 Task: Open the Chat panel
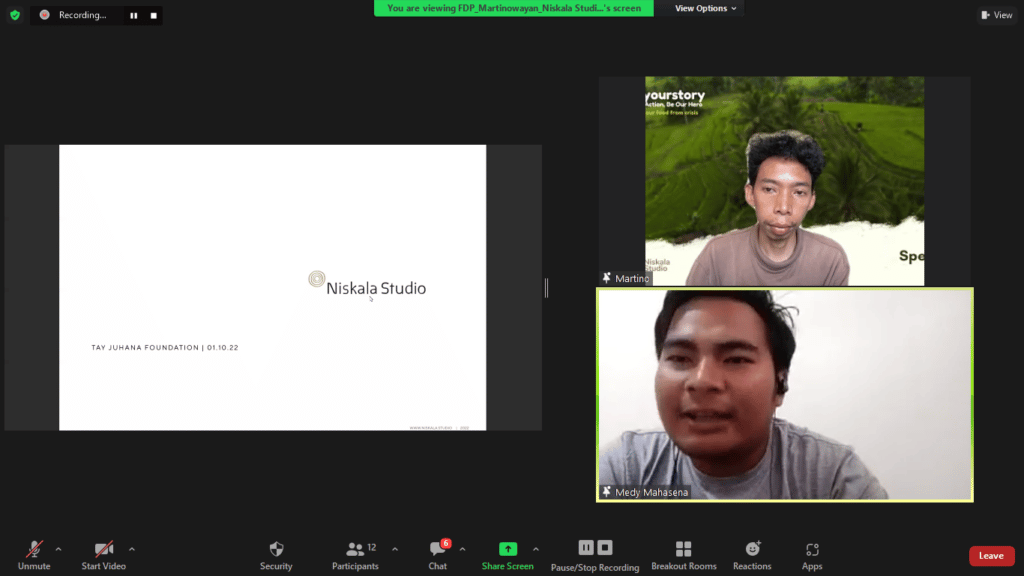(x=438, y=555)
